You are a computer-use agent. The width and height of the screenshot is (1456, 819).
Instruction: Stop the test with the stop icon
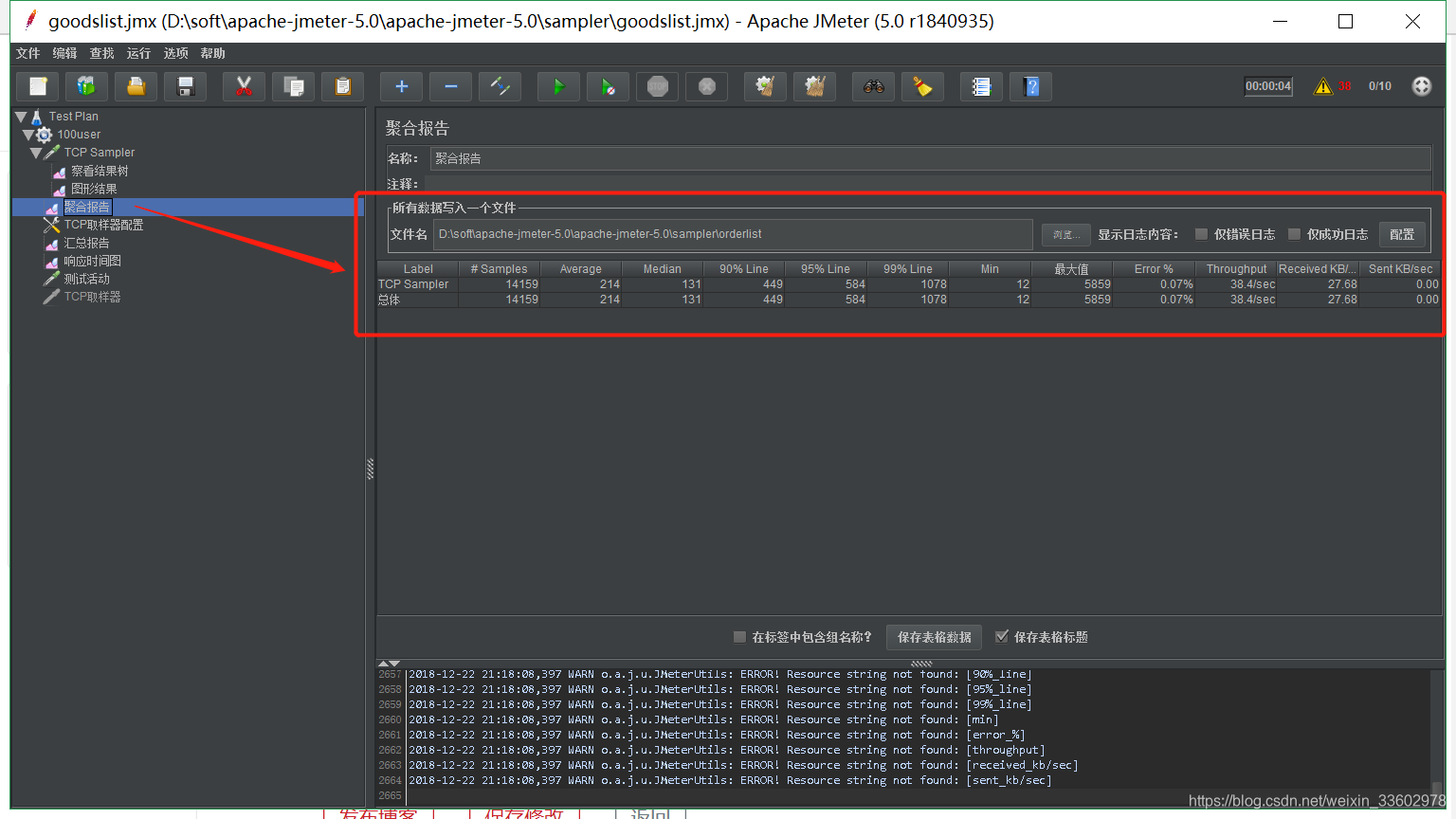(x=658, y=86)
